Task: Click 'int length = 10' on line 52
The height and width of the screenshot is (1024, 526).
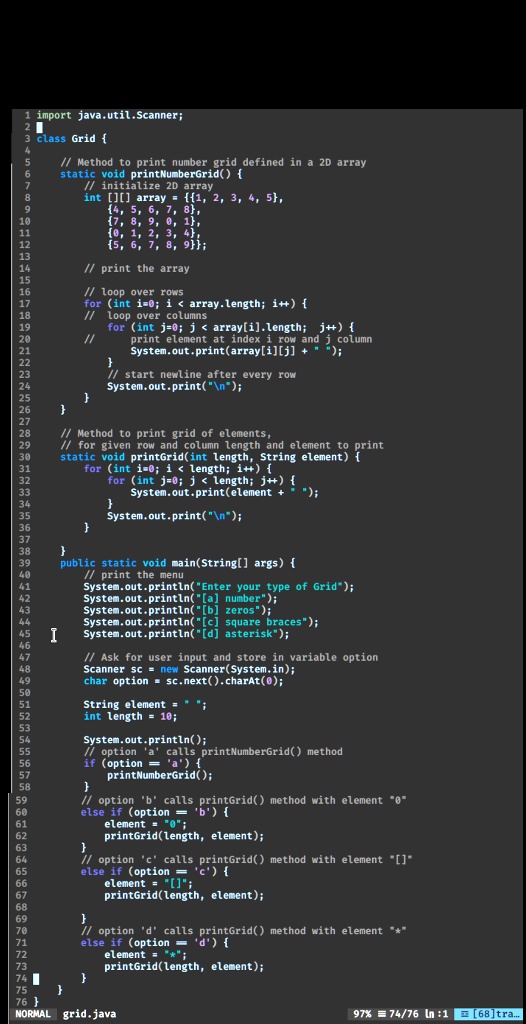Action: click(x=131, y=716)
